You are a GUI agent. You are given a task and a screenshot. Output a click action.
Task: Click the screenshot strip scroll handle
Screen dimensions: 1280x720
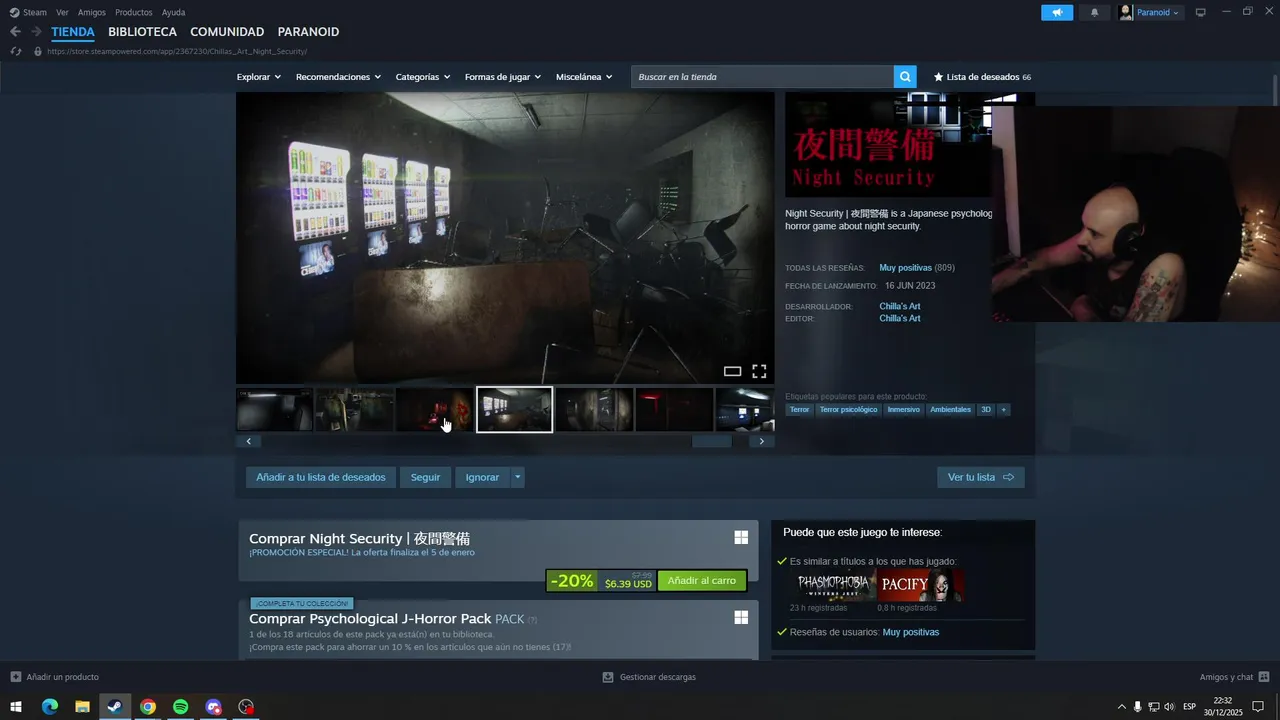coord(712,441)
